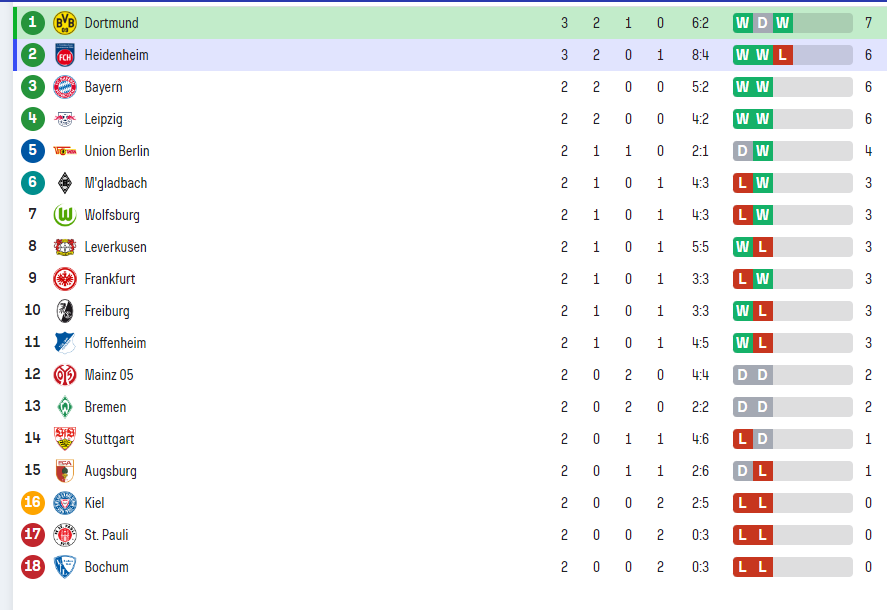Click the Bremen row in table

pyautogui.click(x=450, y=407)
